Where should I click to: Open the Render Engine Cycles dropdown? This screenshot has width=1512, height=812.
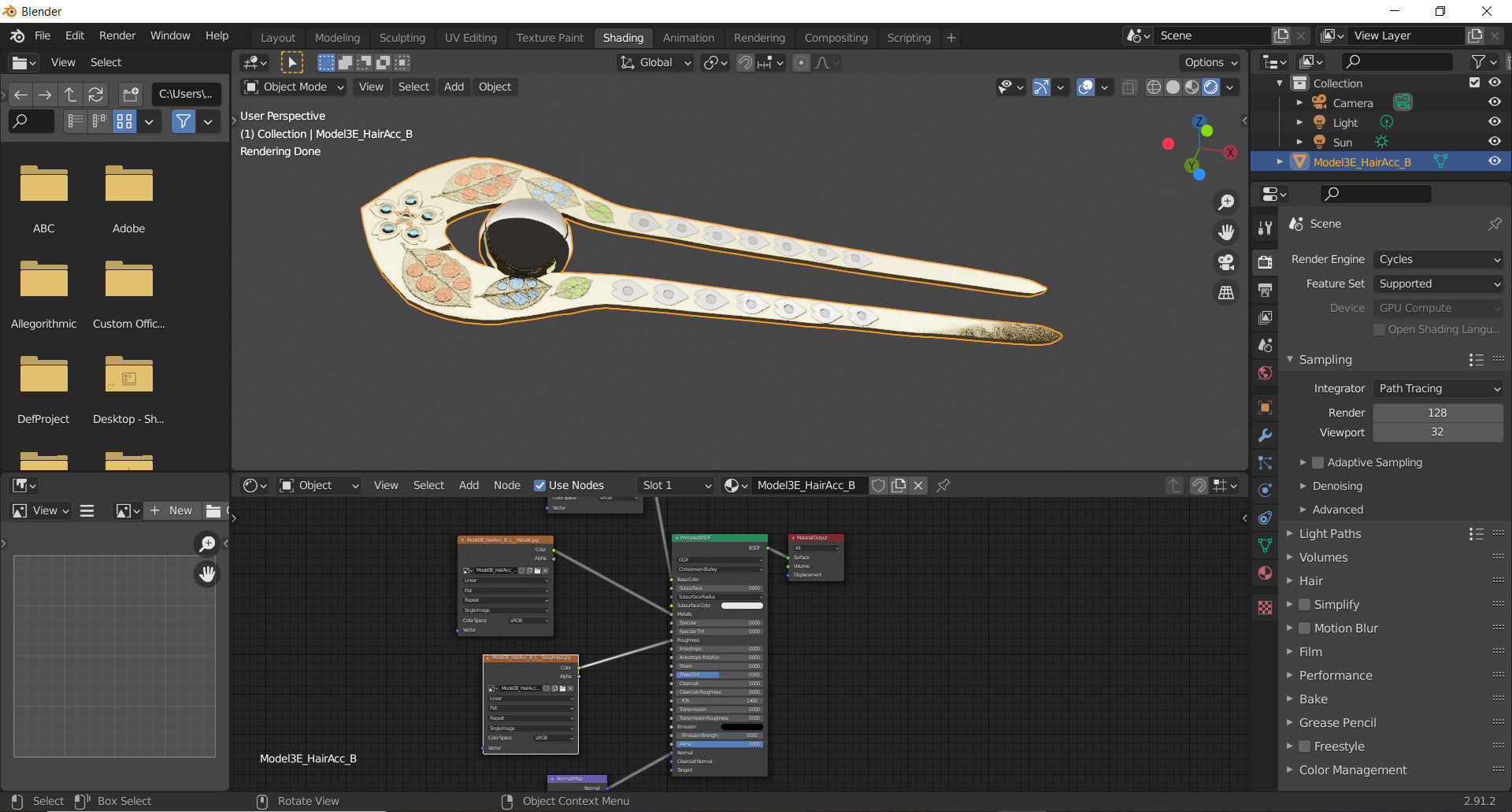click(x=1438, y=259)
